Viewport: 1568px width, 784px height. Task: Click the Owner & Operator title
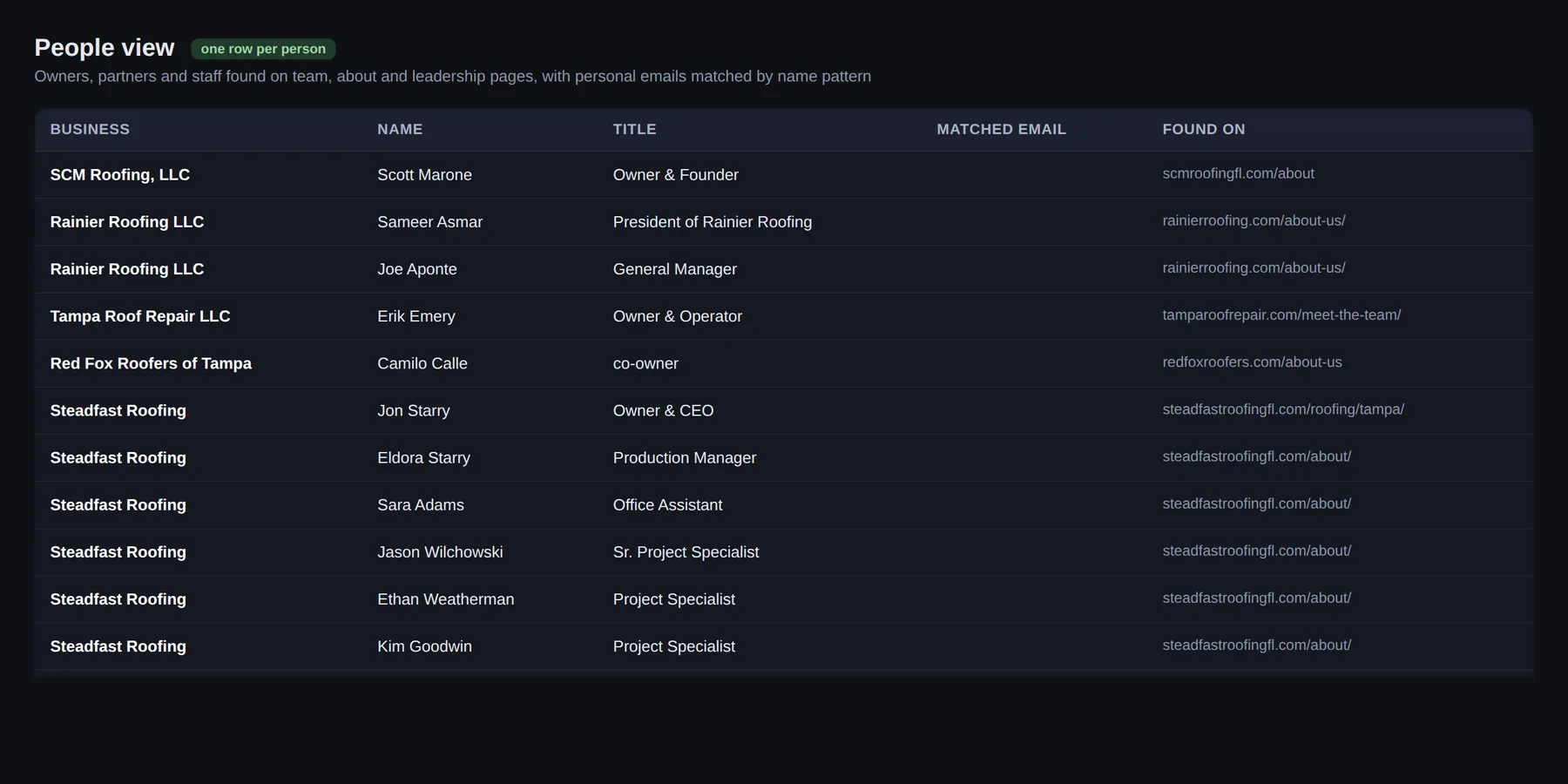tap(678, 316)
